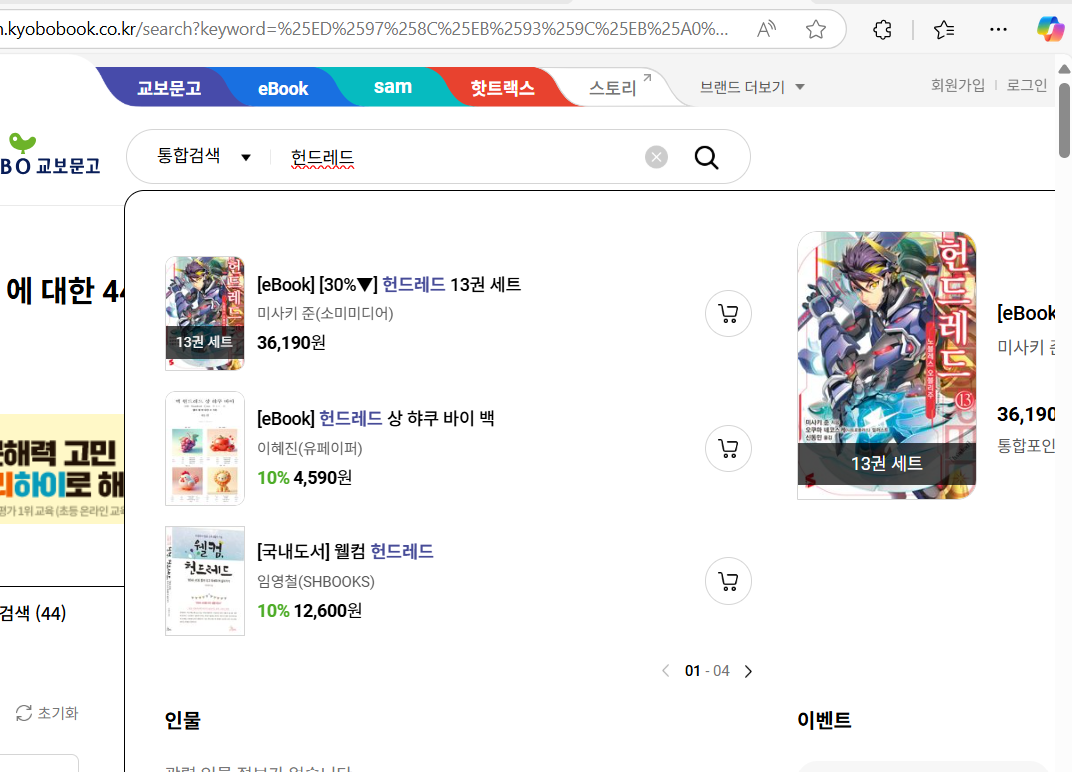
Task: Select the eBook tab
Action: click(x=283, y=88)
